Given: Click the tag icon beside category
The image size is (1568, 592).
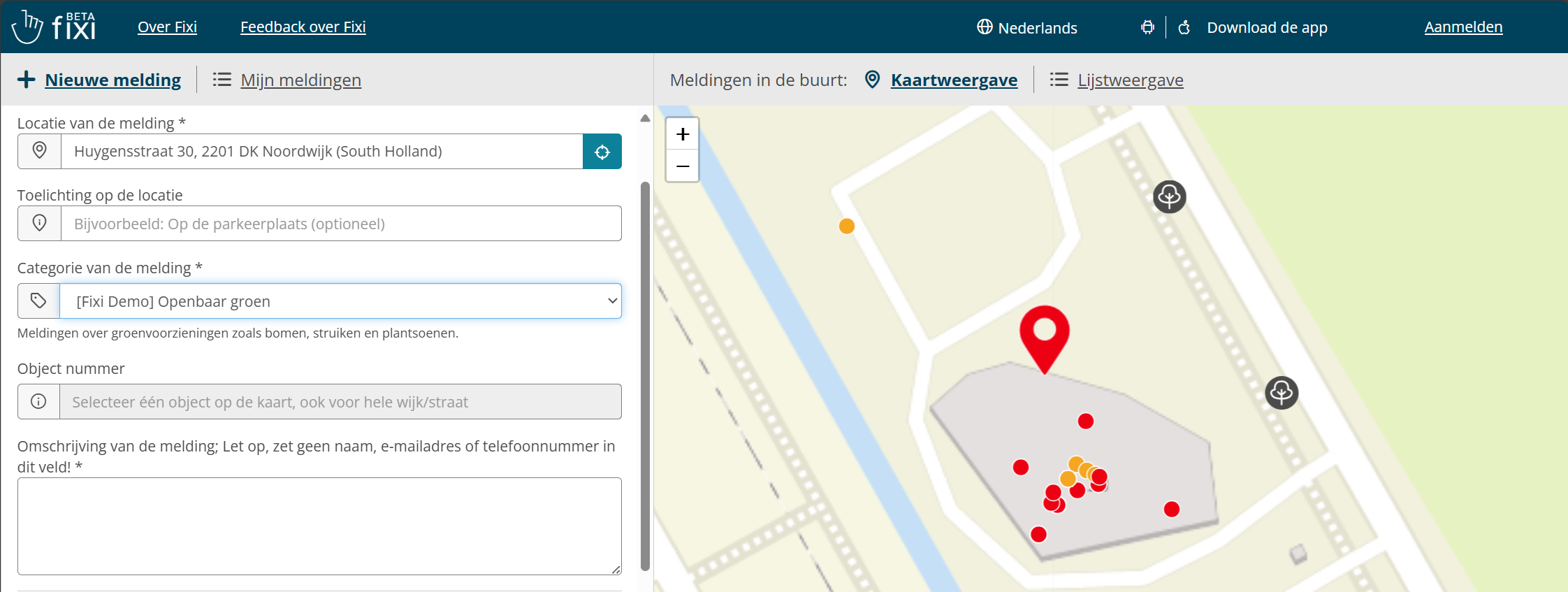Looking at the screenshot, I should [x=38, y=301].
